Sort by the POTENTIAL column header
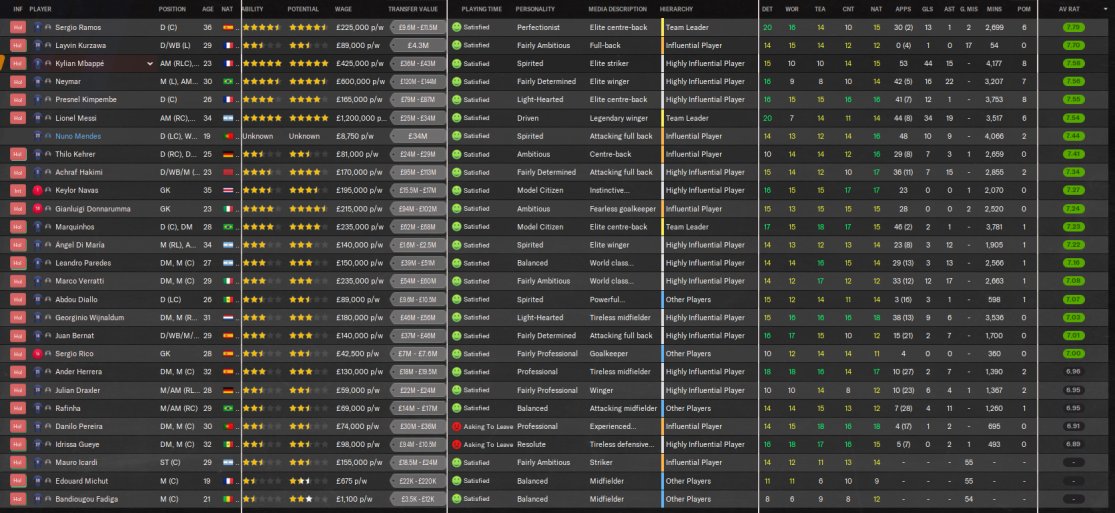Image resolution: width=1115 pixels, height=513 pixels. (303, 9)
